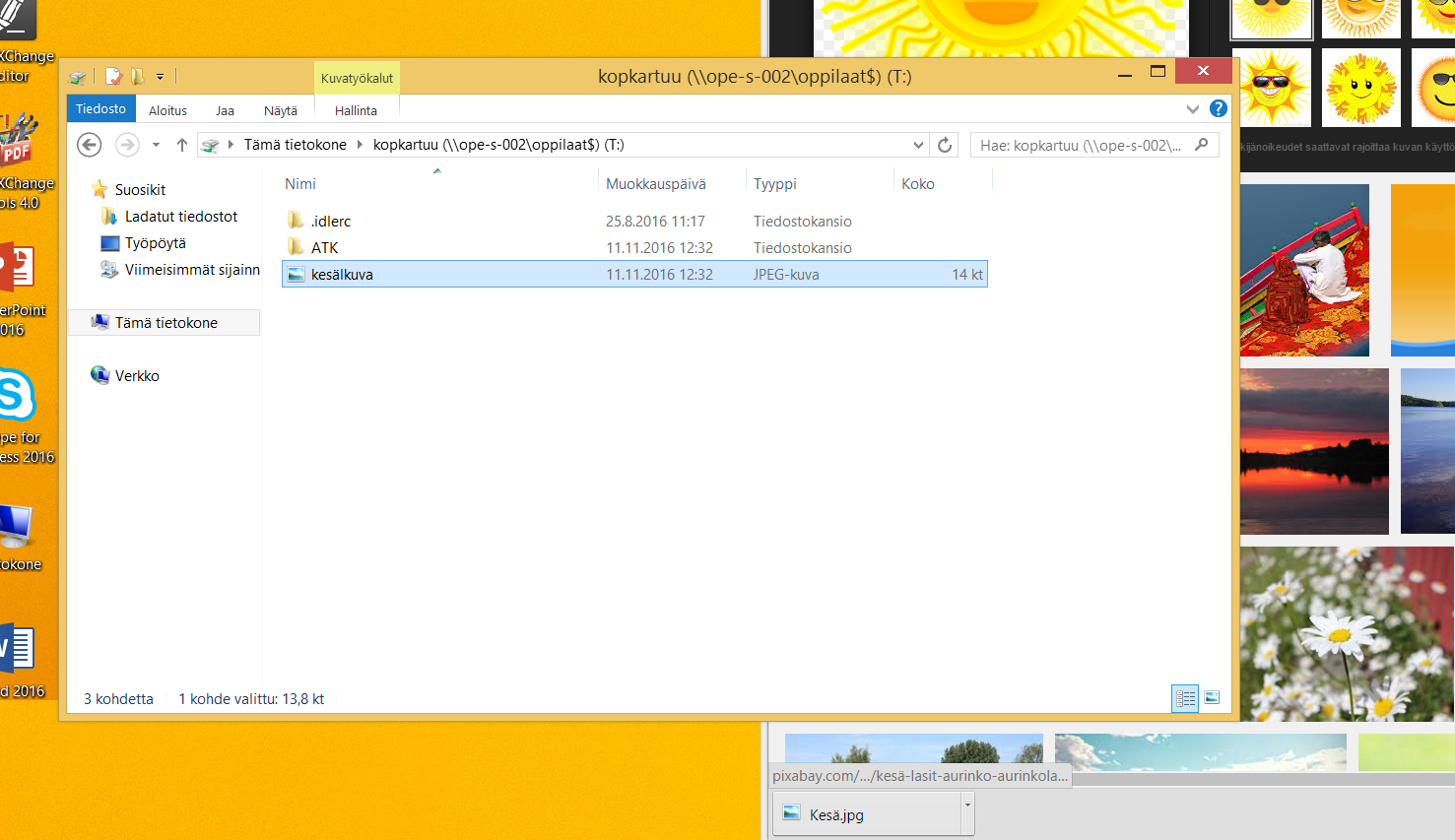Click the New folder quick access icon
The width and height of the screenshot is (1455, 840).
tap(138, 76)
